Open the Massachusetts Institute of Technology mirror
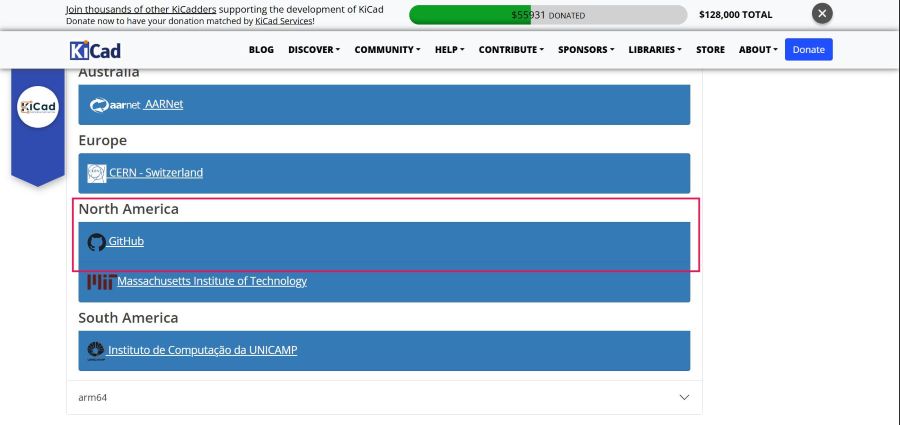Screen dimensions: 900x425 [x=212, y=281]
